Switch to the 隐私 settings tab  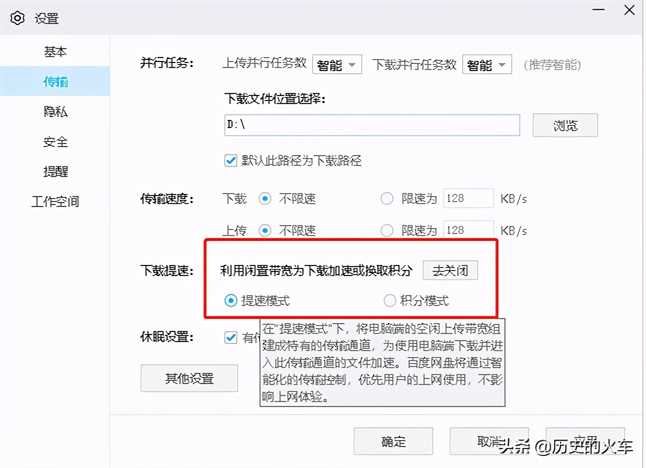point(55,111)
